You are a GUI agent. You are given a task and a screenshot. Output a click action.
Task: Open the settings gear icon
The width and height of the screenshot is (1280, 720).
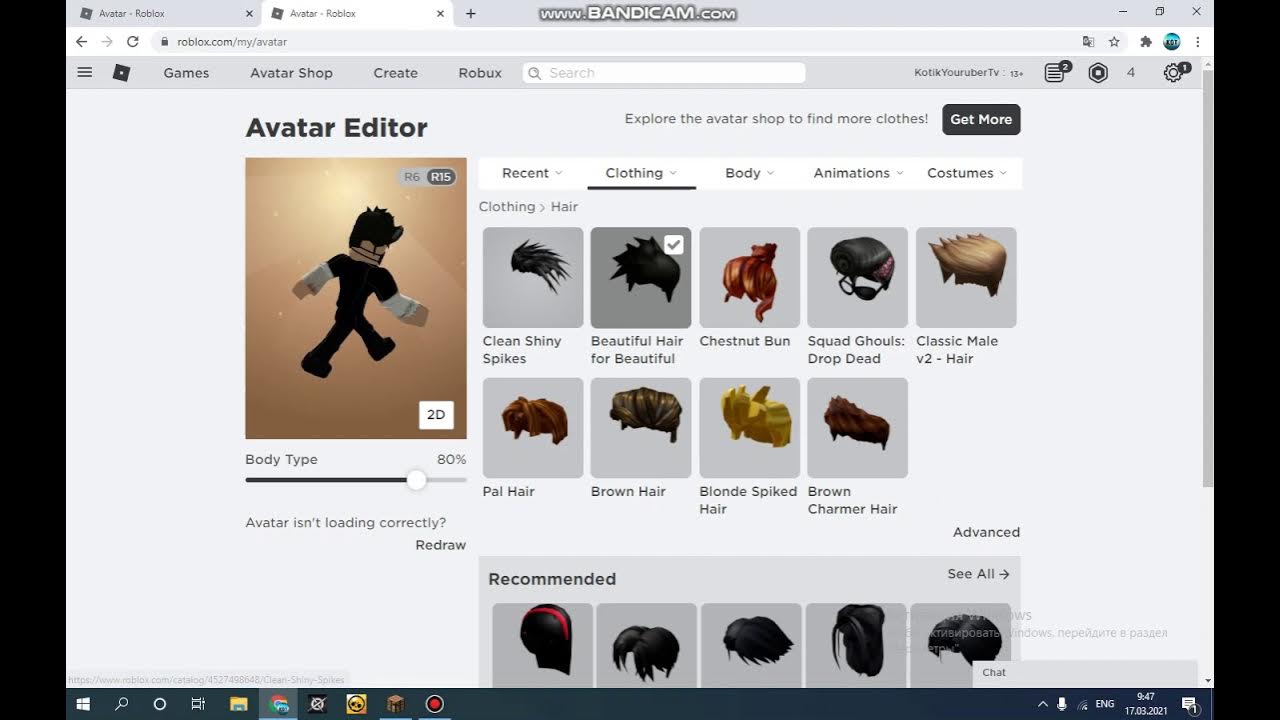pyautogui.click(x=1173, y=72)
